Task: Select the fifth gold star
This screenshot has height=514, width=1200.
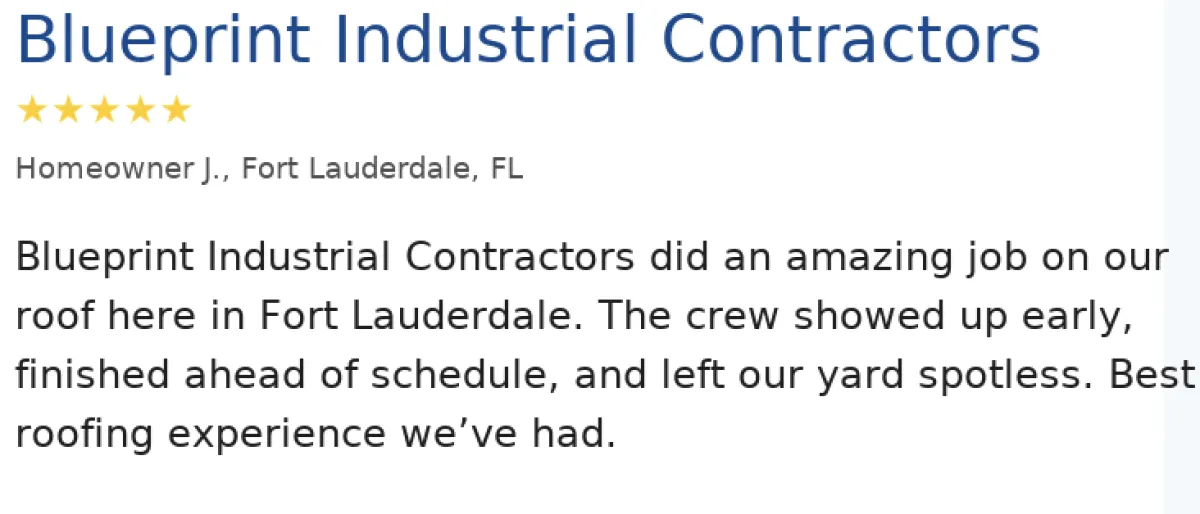Action: point(176,110)
